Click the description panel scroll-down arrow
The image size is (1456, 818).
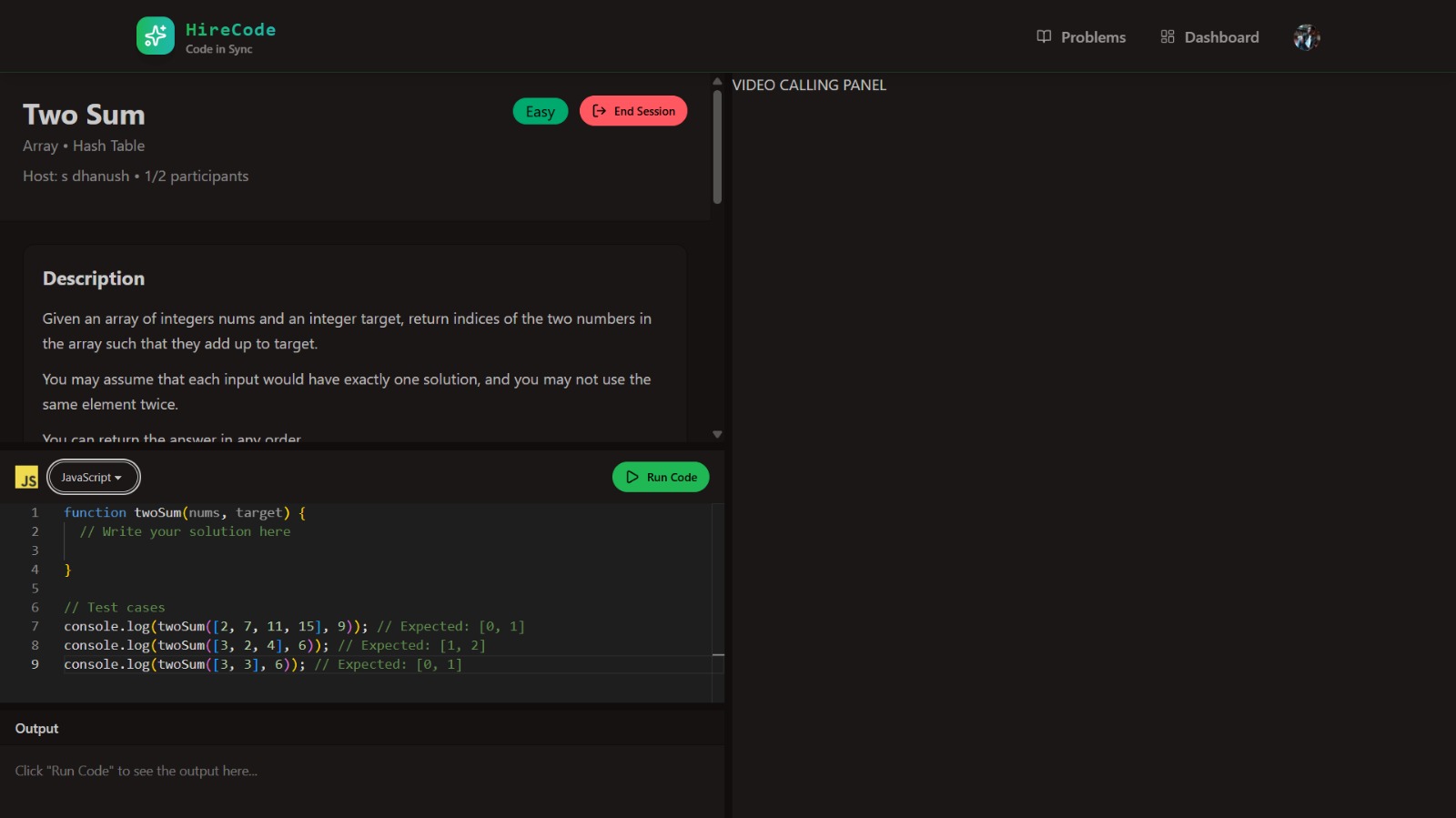(717, 434)
